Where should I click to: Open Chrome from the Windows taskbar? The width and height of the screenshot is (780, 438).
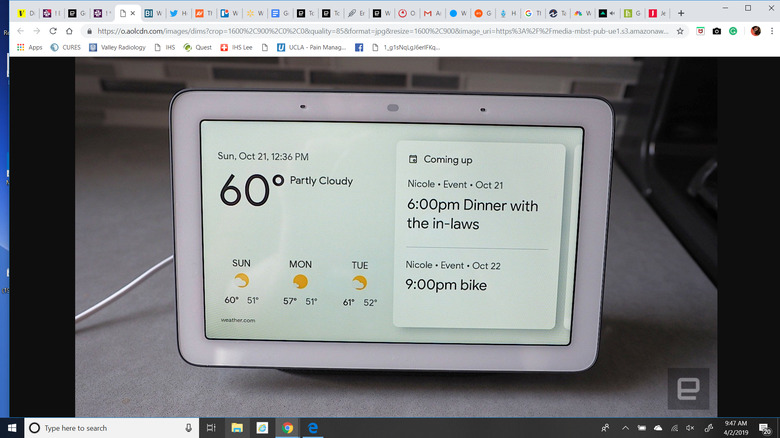286,427
